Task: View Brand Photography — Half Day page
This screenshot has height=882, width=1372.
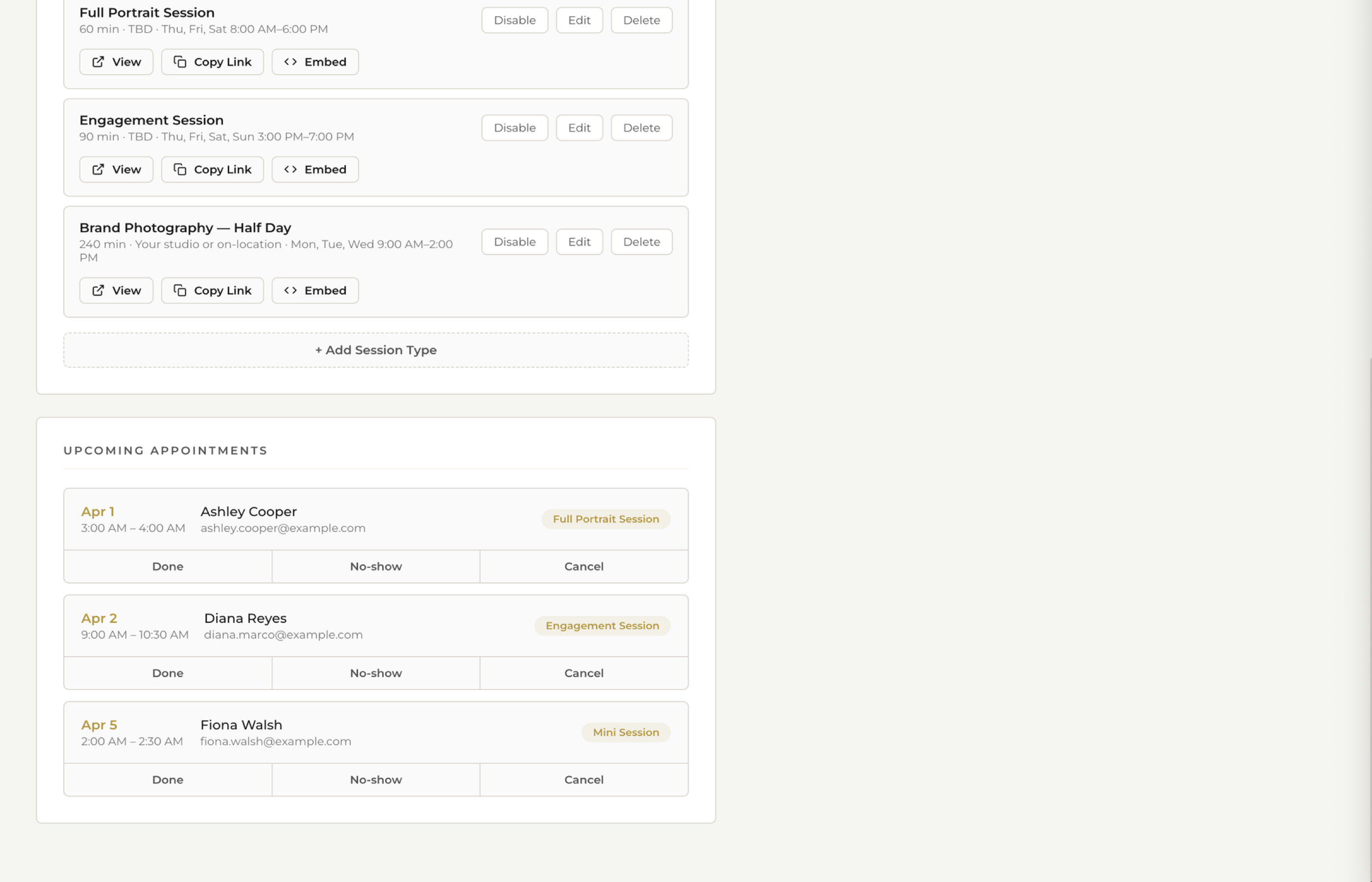Action: pyautogui.click(x=116, y=291)
